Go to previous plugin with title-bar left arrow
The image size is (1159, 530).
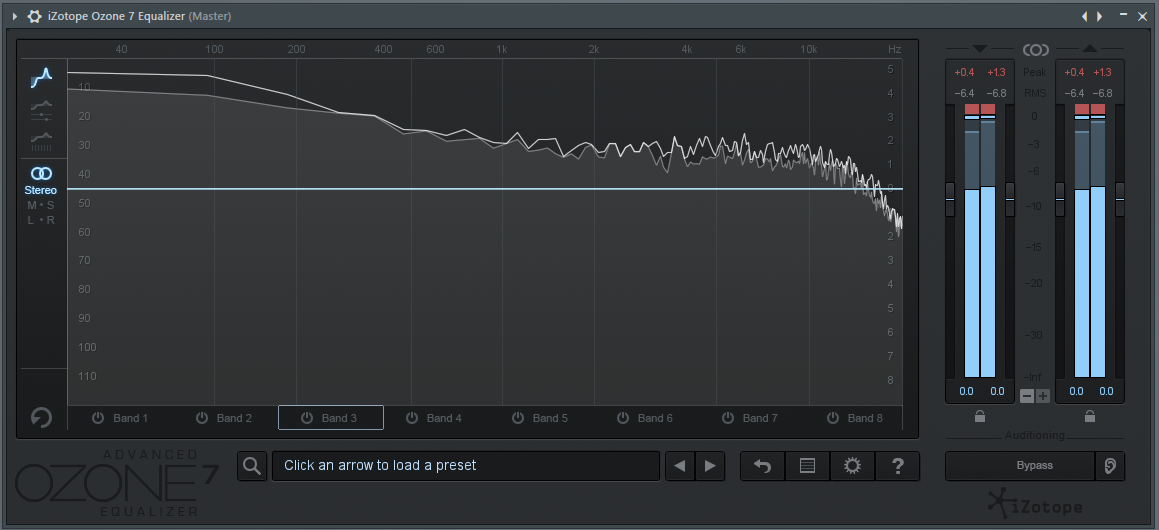pos(1085,16)
